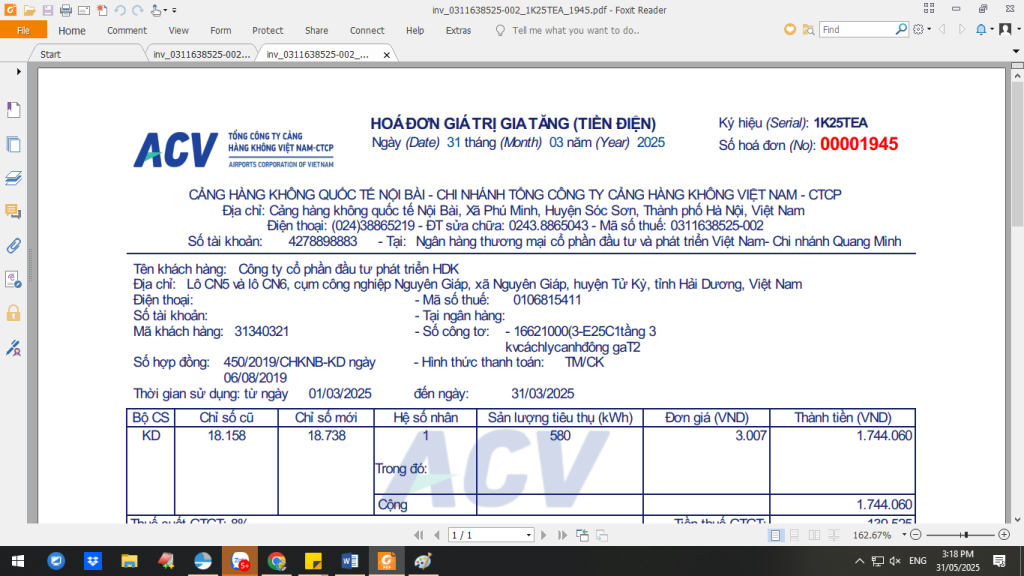Open the Comments panel icon
Viewport: 1024px width, 576px height.
click(13, 212)
